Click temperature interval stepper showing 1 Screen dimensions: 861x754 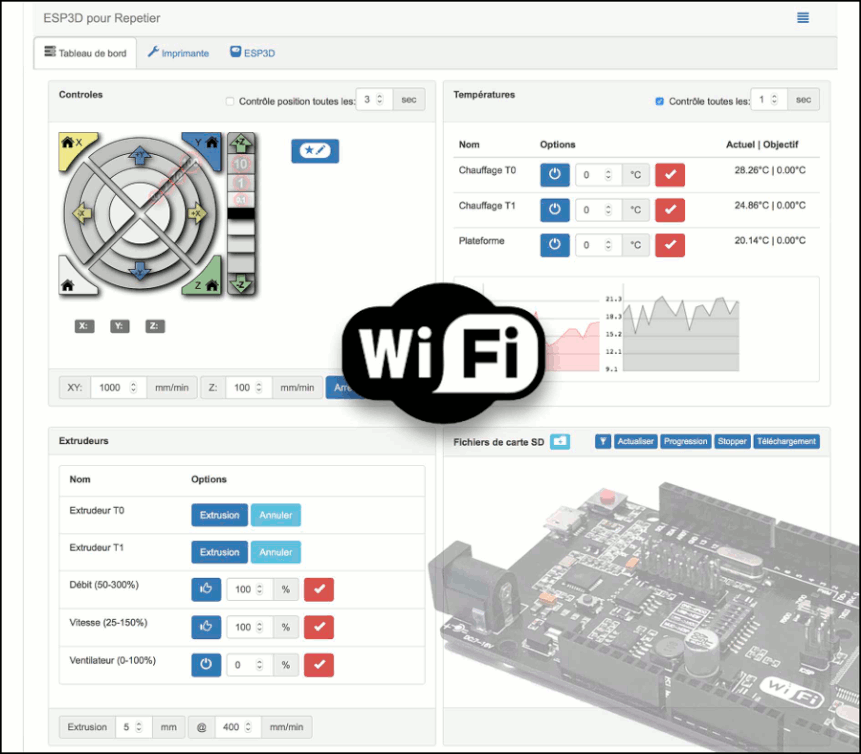coord(769,99)
